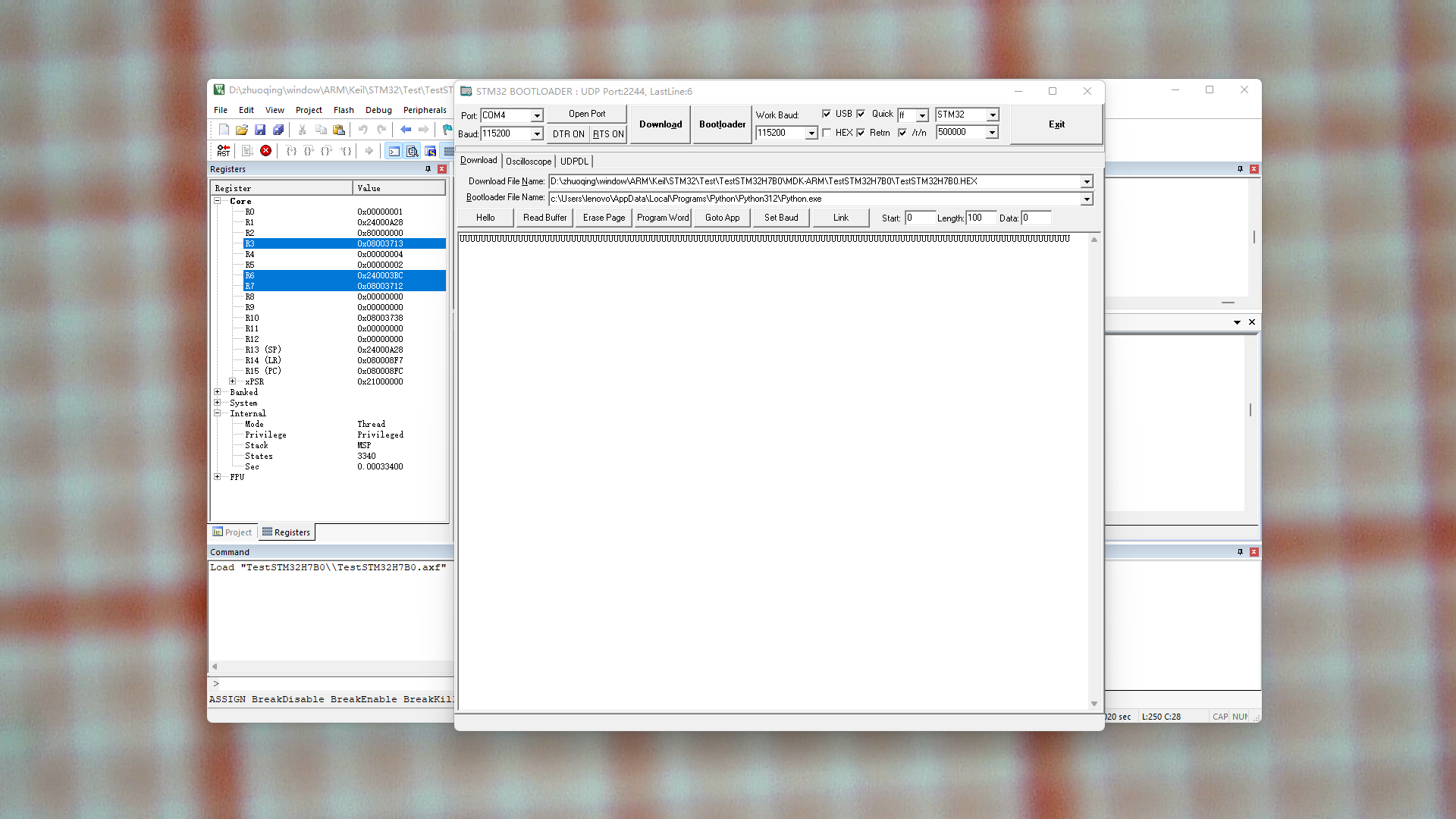This screenshot has width=1456, height=819.
Task: Click the Paste clipboard icon
Action: tap(339, 130)
